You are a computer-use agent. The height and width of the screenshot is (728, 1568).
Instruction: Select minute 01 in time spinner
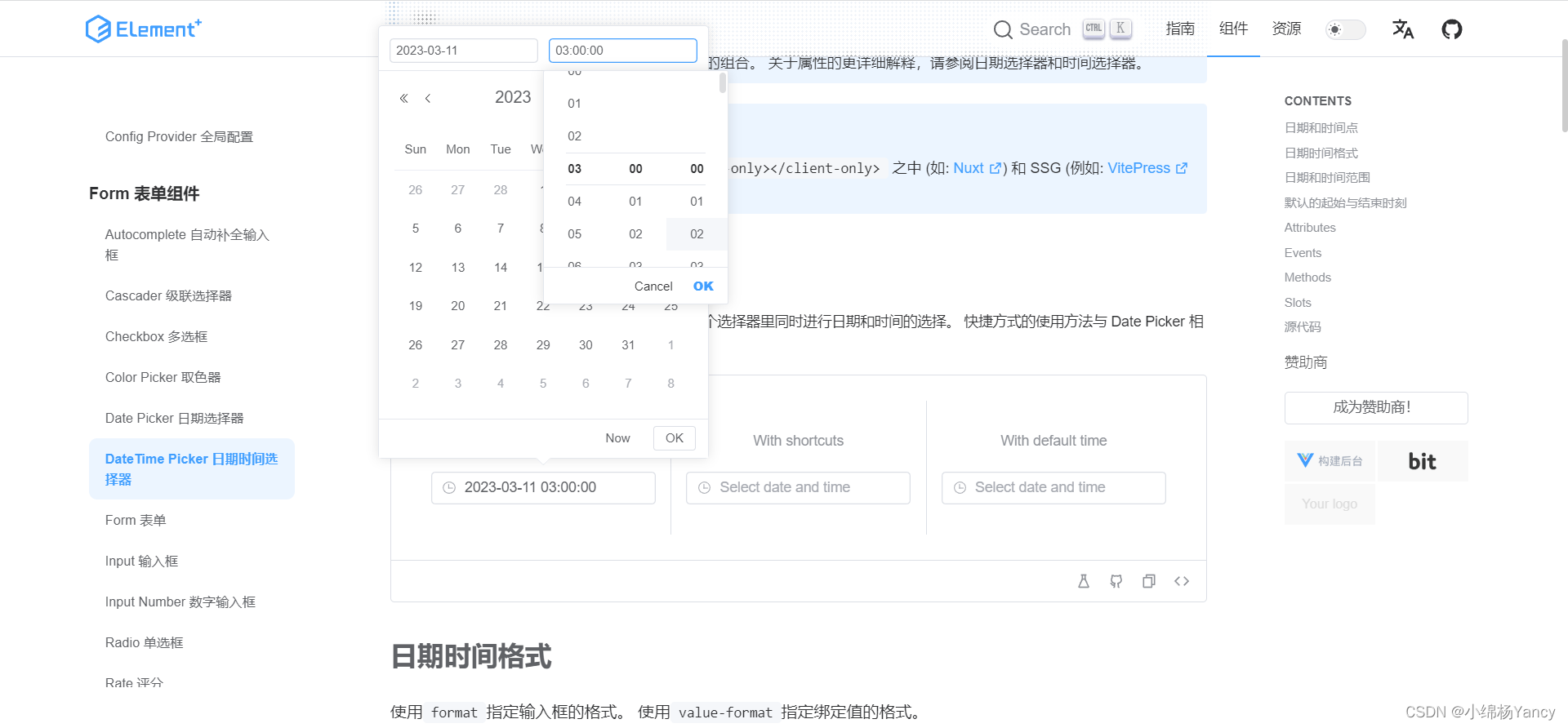pos(635,202)
